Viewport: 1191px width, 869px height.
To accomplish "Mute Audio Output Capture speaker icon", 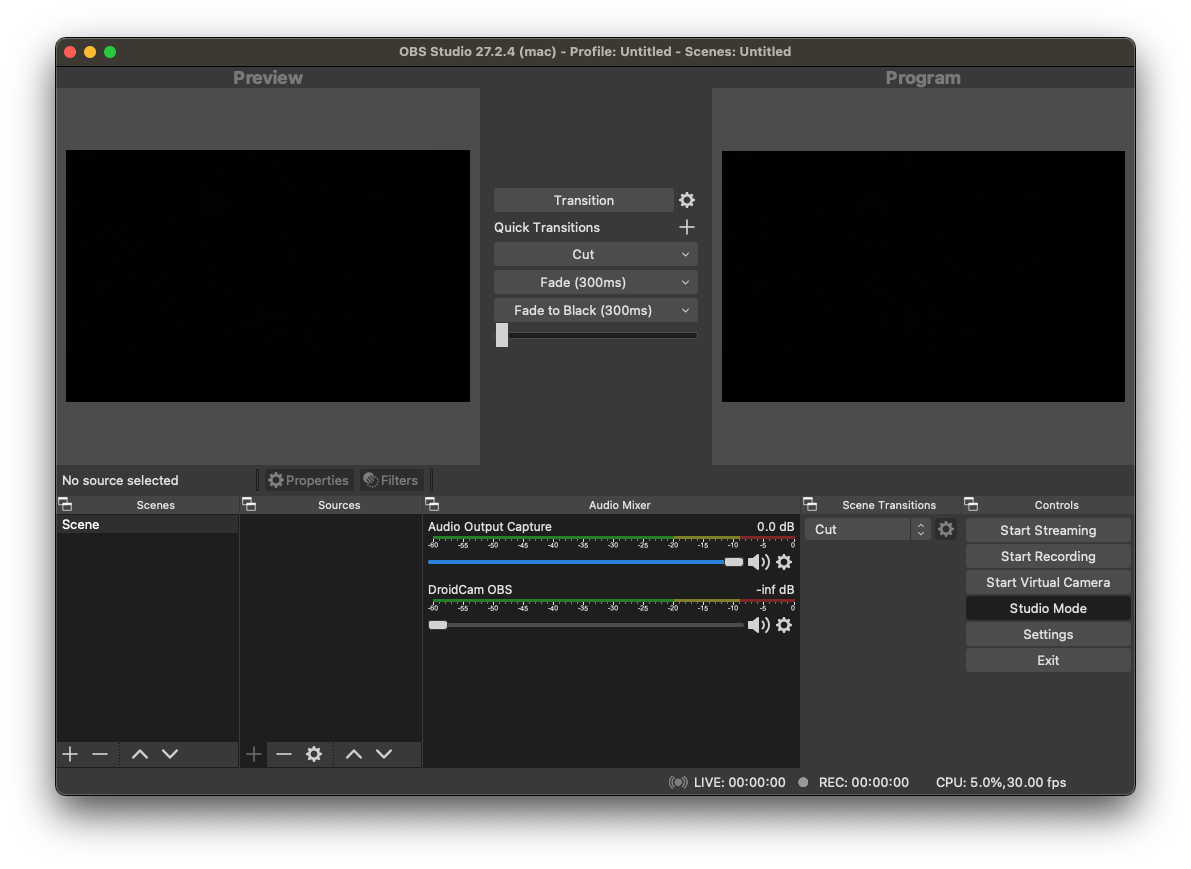I will [759, 562].
